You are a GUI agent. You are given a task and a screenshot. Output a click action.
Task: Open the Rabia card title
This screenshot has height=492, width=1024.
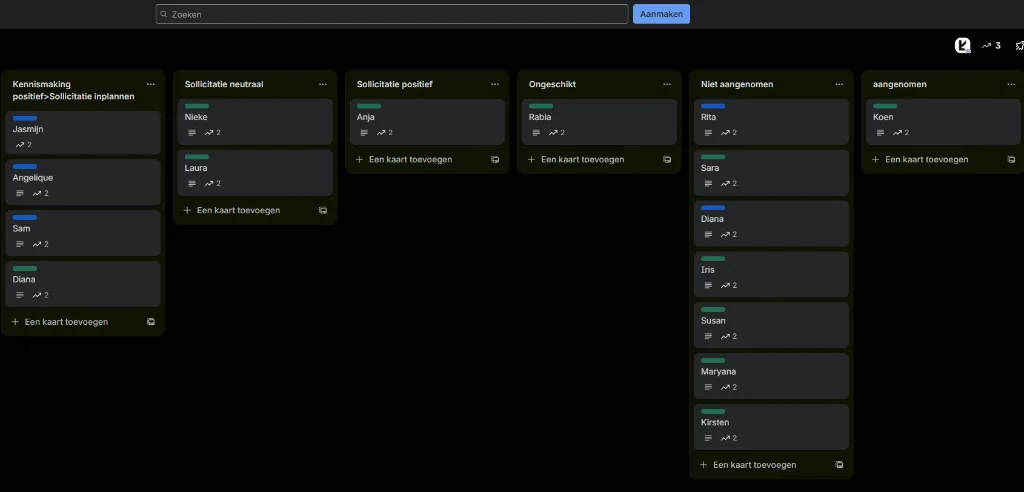(540, 117)
